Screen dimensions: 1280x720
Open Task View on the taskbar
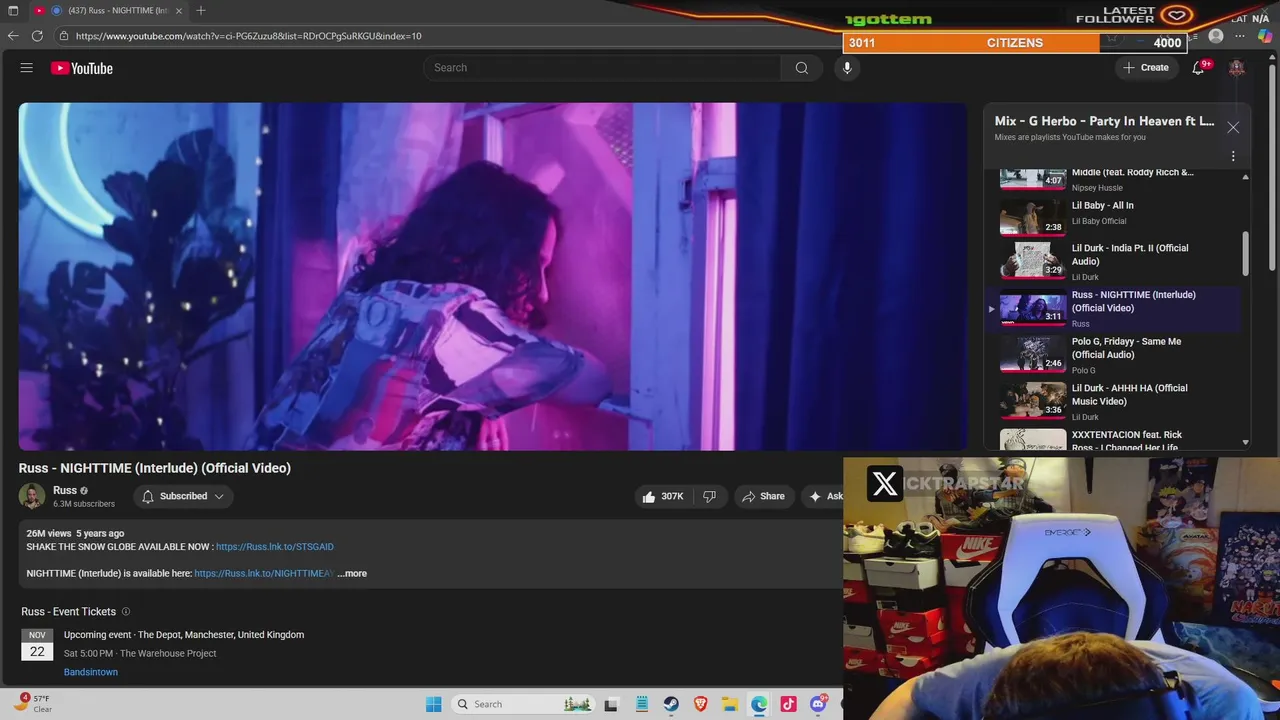click(x=611, y=704)
